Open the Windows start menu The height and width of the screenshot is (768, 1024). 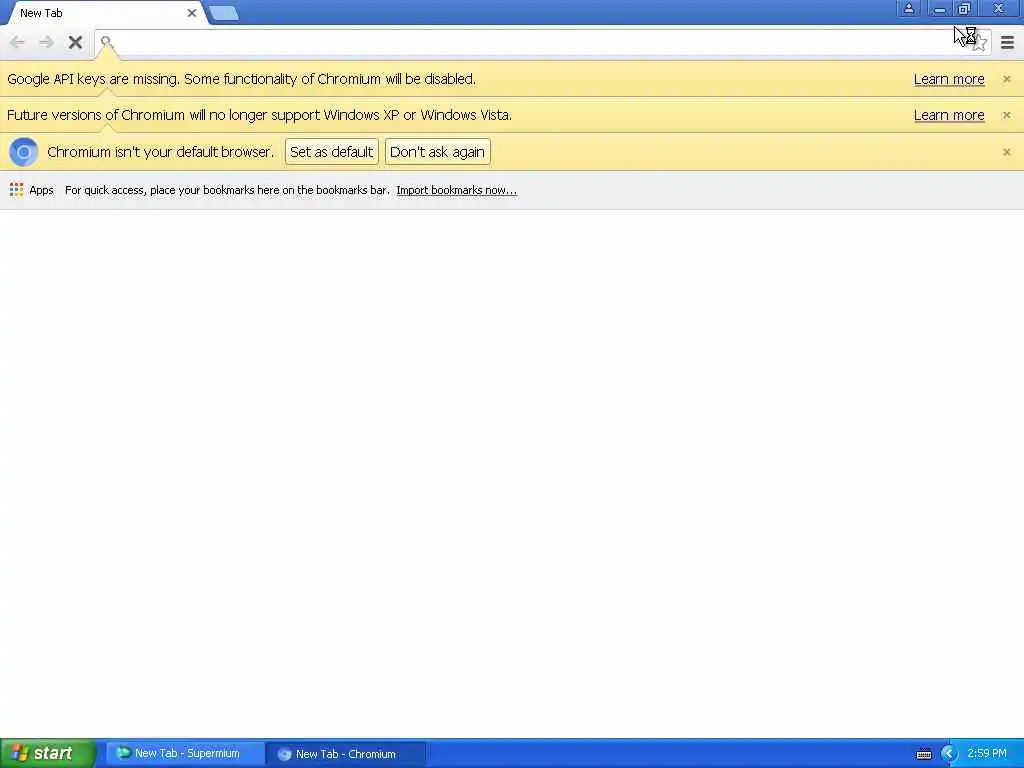coord(48,754)
